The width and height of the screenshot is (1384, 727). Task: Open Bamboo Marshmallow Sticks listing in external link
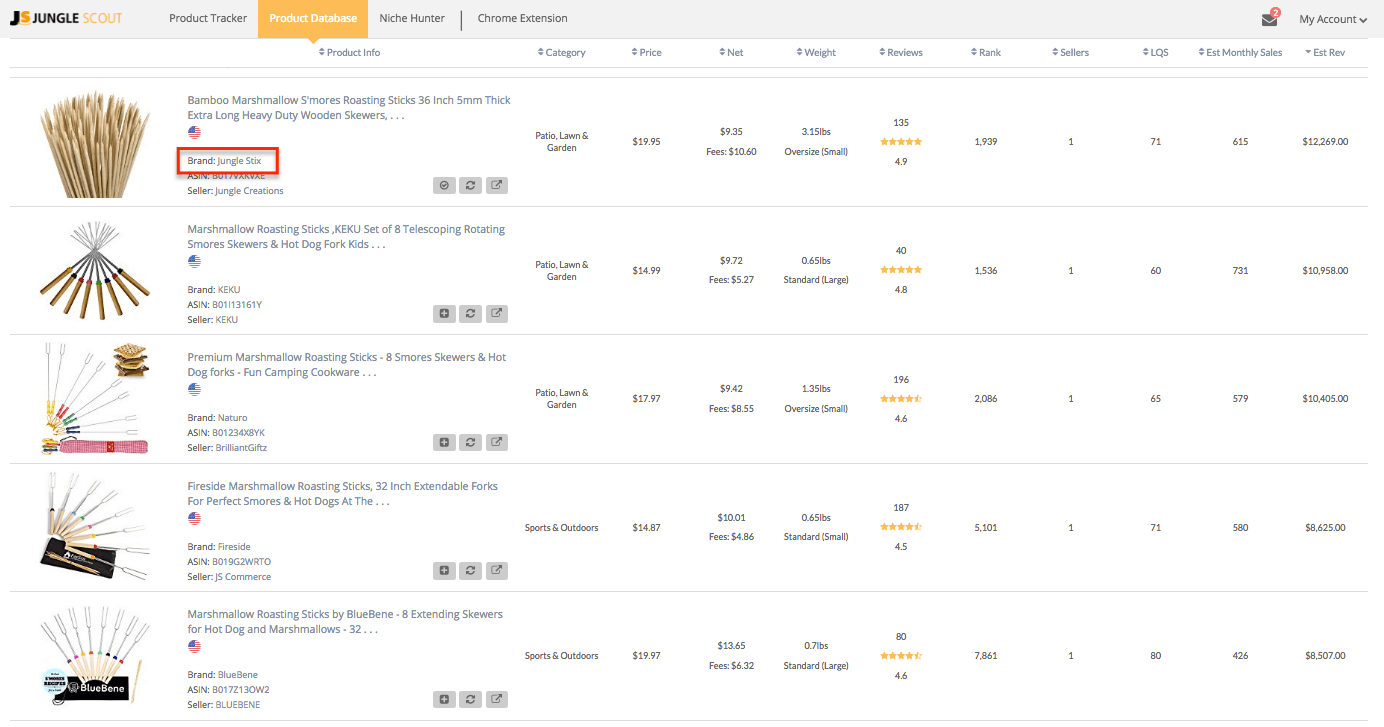(x=497, y=185)
